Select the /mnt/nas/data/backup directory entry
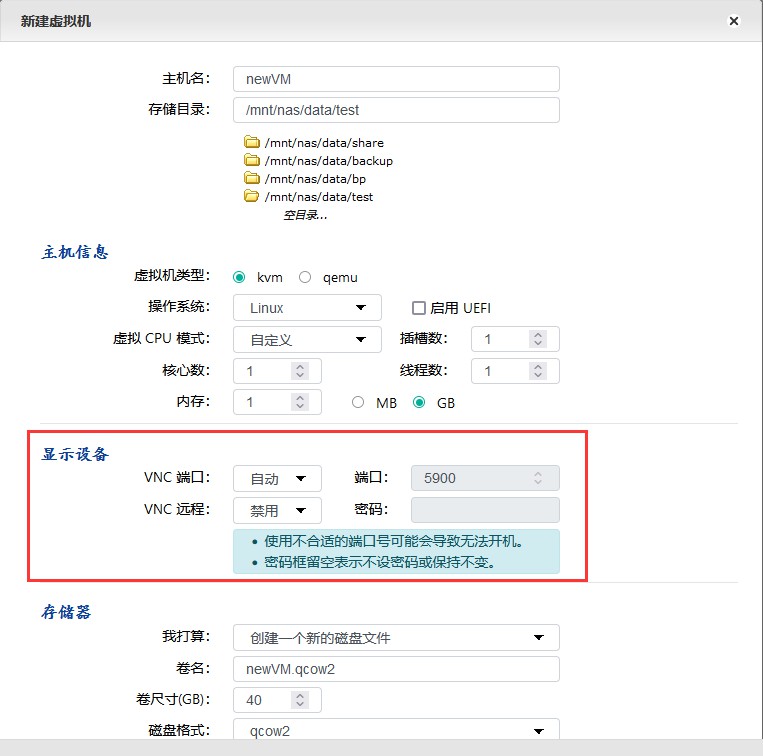Viewport: 763px width, 756px height. click(x=328, y=161)
